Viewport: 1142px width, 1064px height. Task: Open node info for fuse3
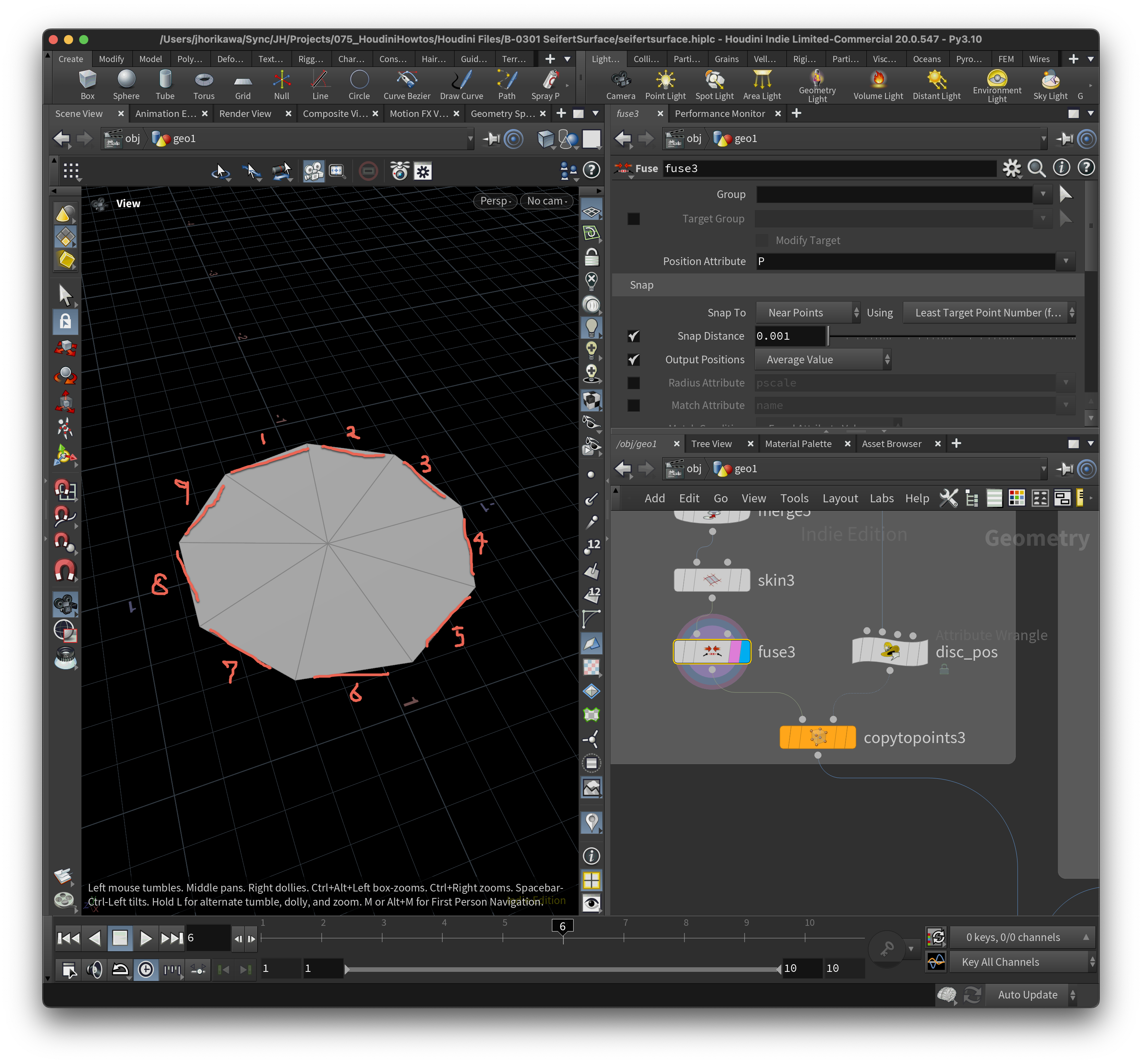point(1061,168)
